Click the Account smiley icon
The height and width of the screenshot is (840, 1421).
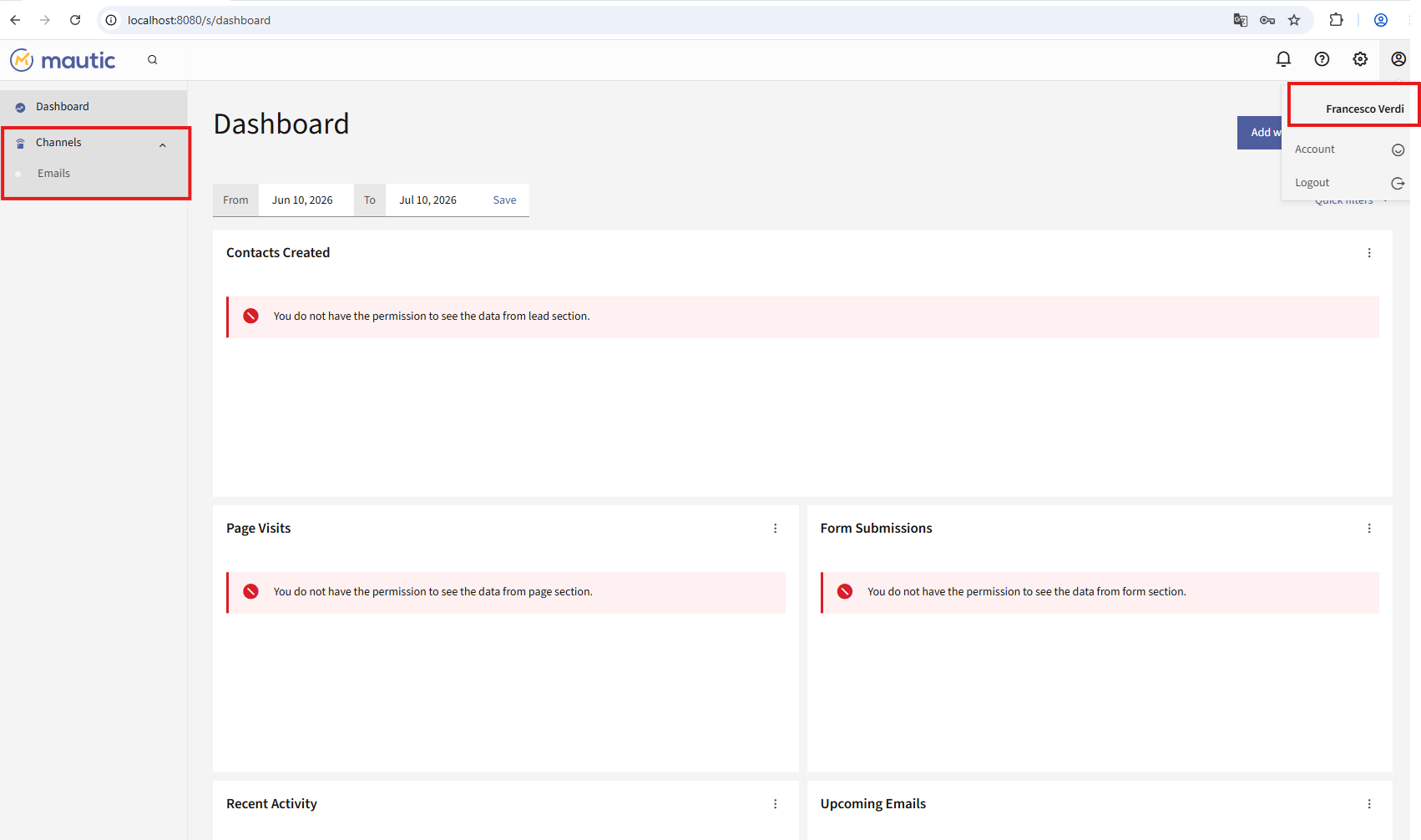pyautogui.click(x=1398, y=149)
